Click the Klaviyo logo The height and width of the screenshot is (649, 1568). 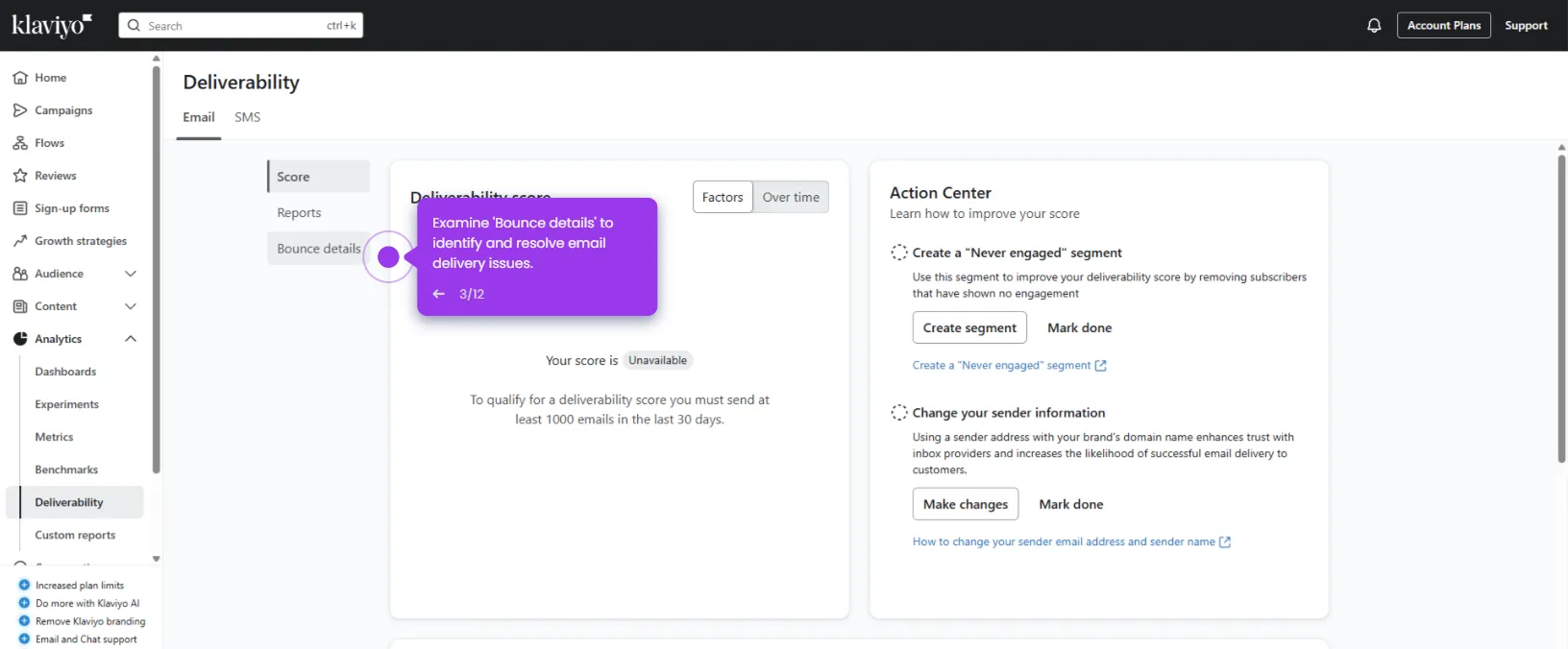tap(52, 25)
